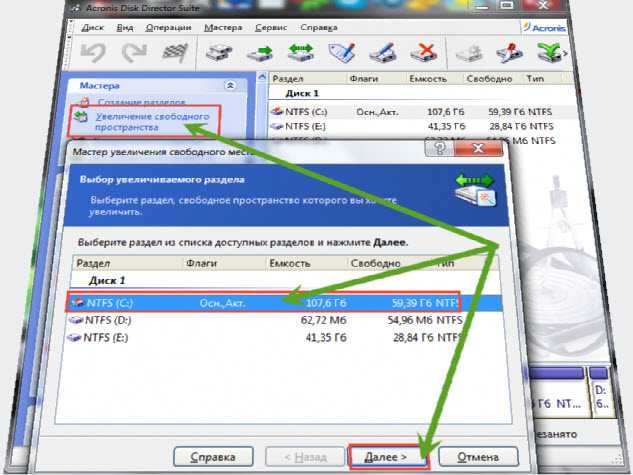The image size is (633, 475).
Task: Click the NTFS (D:) disk icon in wizard
Action: pyautogui.click(x=75, y=320)
